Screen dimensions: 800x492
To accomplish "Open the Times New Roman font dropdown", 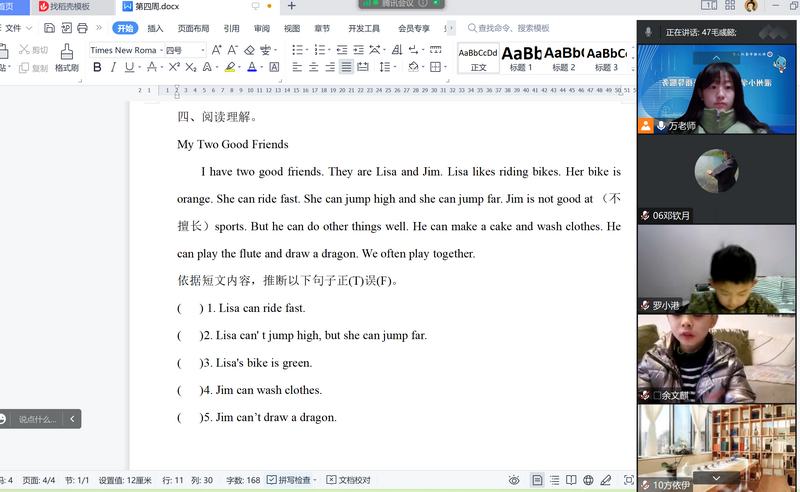I will [123, 49].
